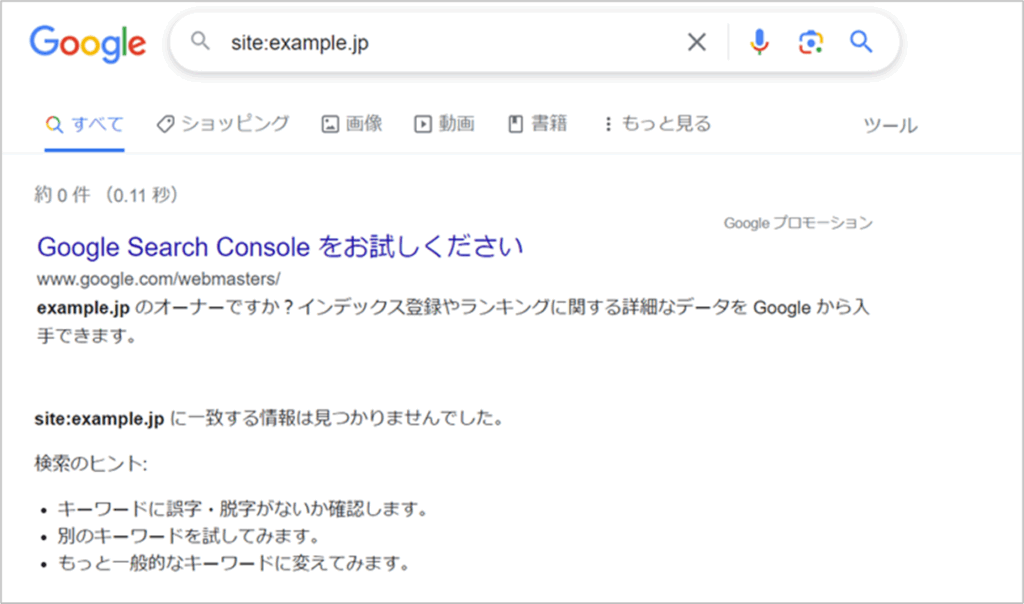Submit search with blue magnifier icon
This screenshot has width=1024, height=604.
pos(861,42)
